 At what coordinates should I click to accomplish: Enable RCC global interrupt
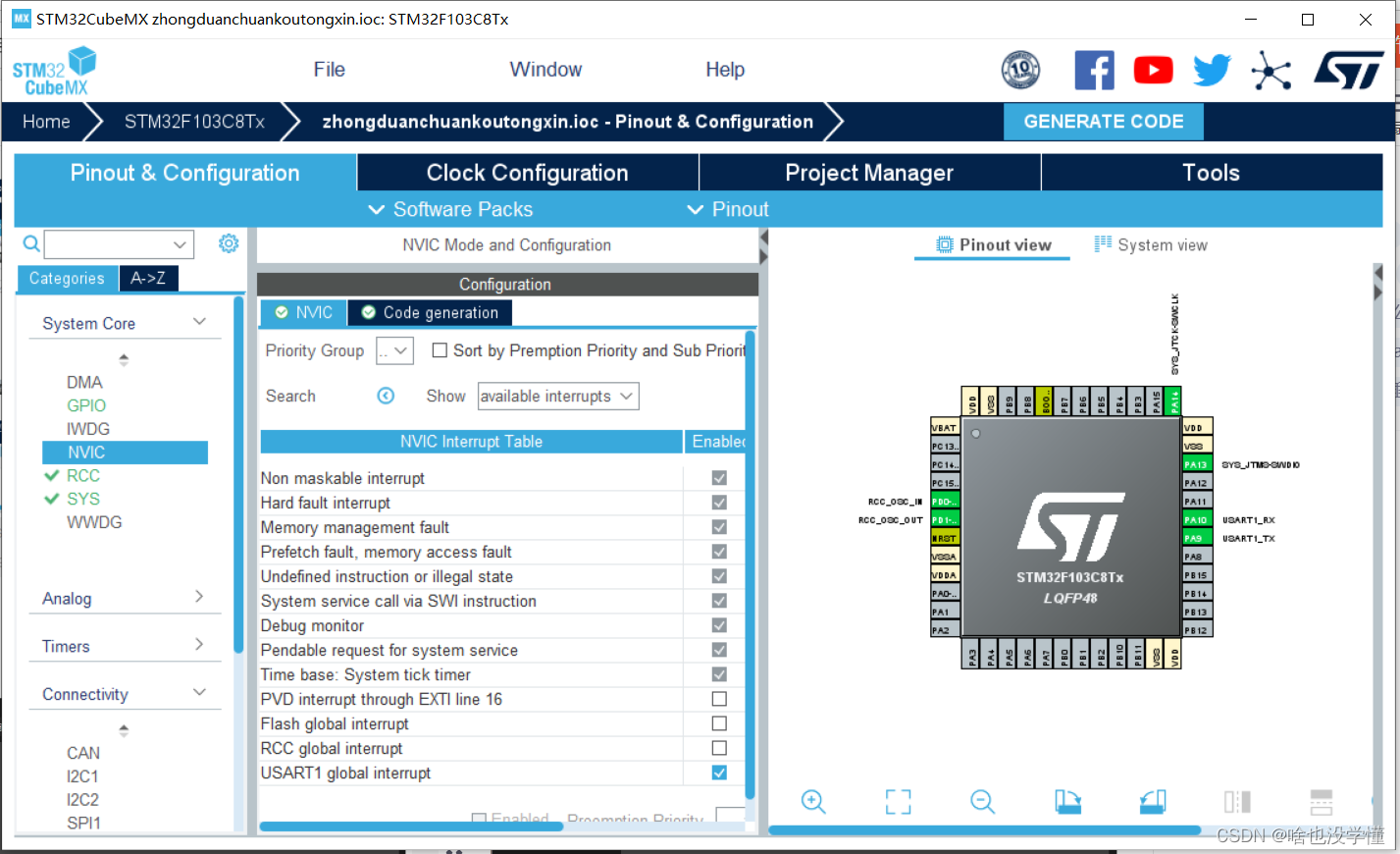(x=719, y=748)
